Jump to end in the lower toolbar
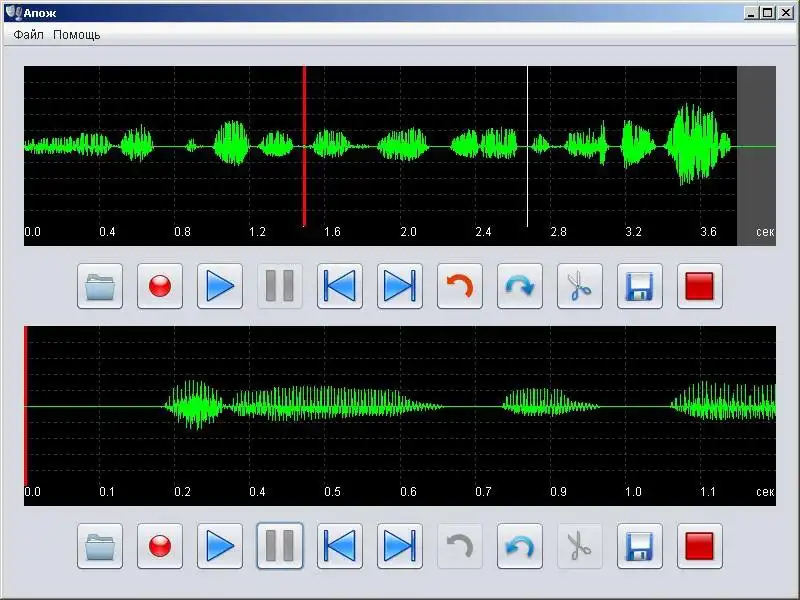Viewport: 800px width, 600px height. point(400,546)
